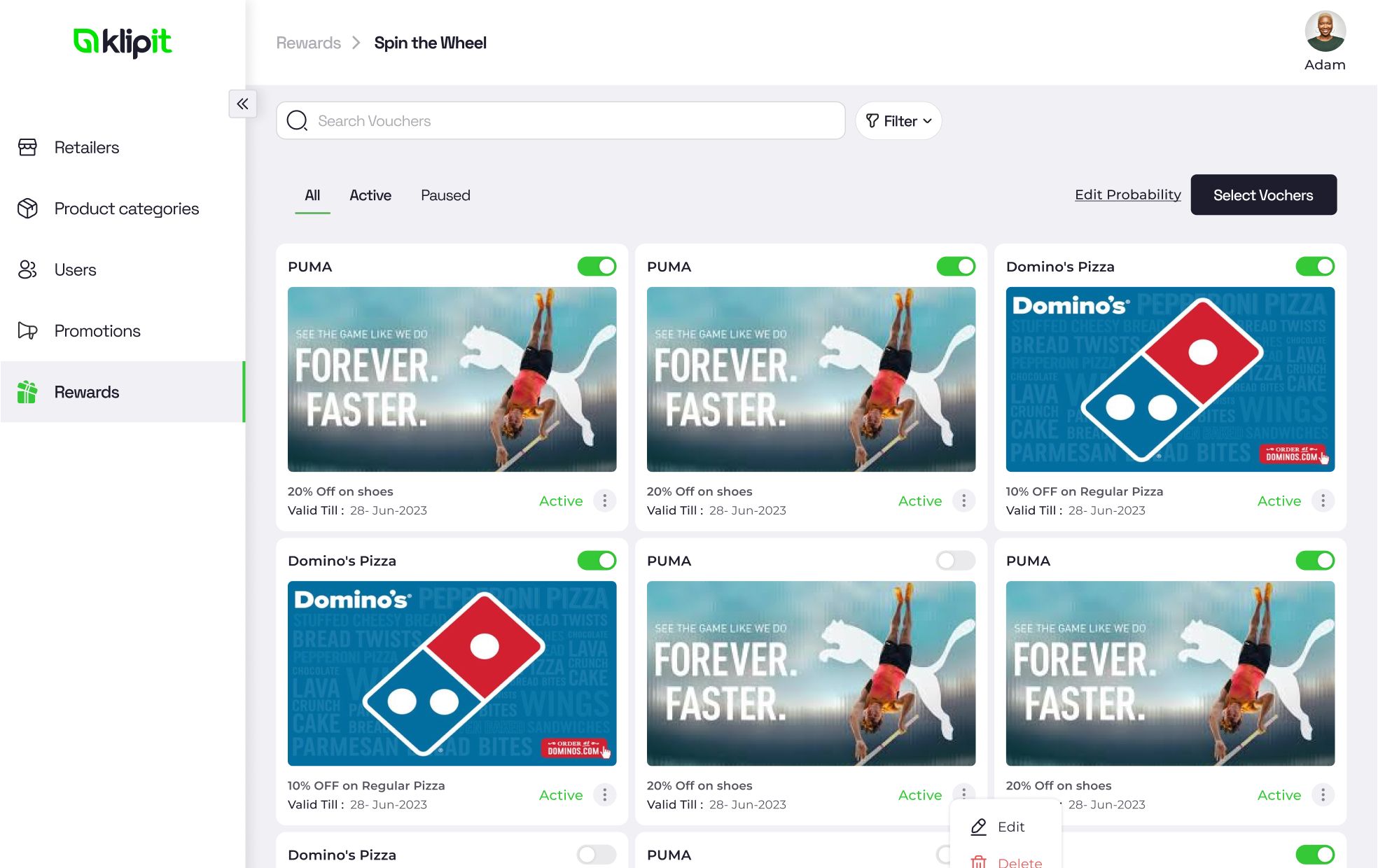
Task: Click the pencil Edit icon
Action: click(x=978, y=827)
